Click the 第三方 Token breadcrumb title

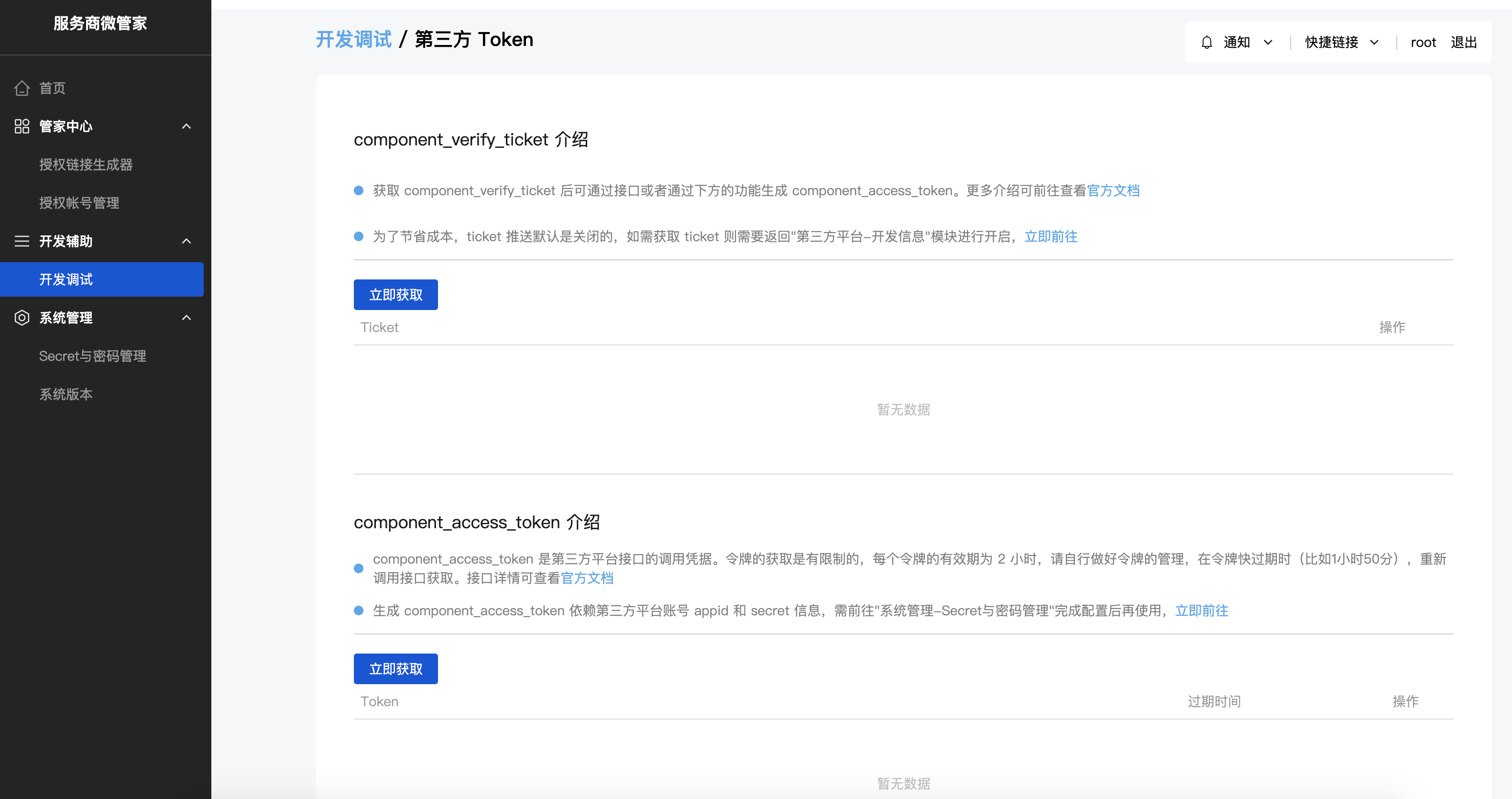[474, 39]
